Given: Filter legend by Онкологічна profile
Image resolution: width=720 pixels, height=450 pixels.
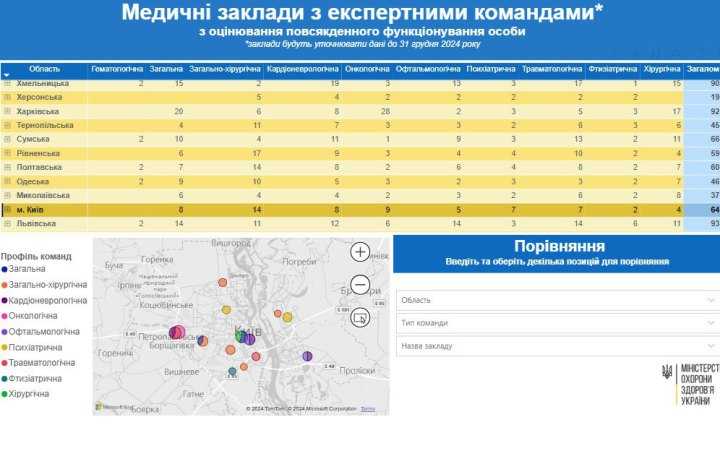Looking at the screenshot, I should click(x=29, y=316).
